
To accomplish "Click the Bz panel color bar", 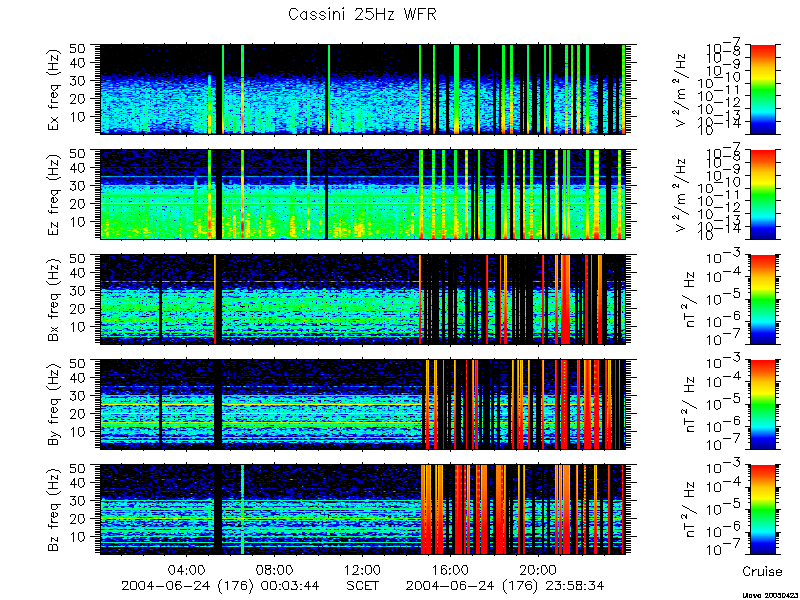I will click(x=762, y=509).
